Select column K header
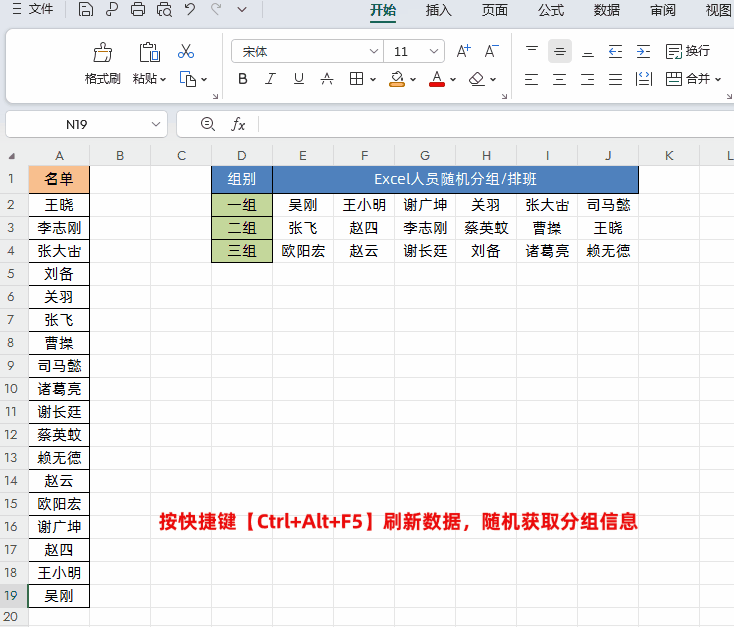 669,156
